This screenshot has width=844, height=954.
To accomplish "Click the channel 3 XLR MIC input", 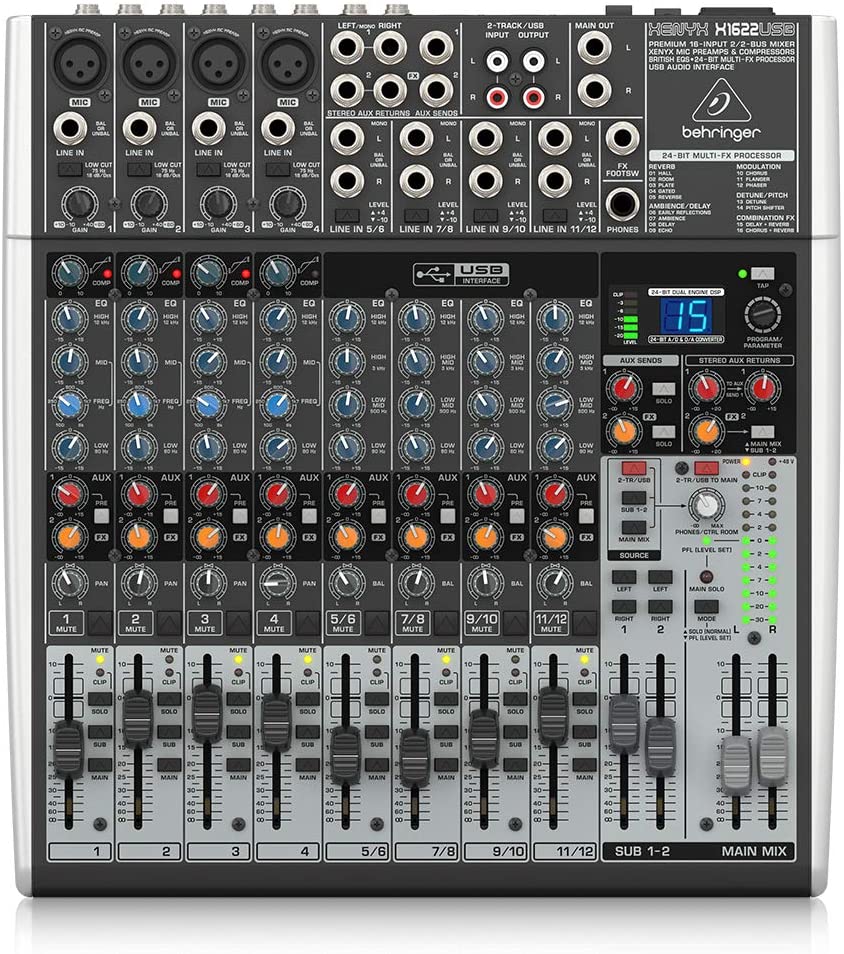I will click(x=218, y=62).
